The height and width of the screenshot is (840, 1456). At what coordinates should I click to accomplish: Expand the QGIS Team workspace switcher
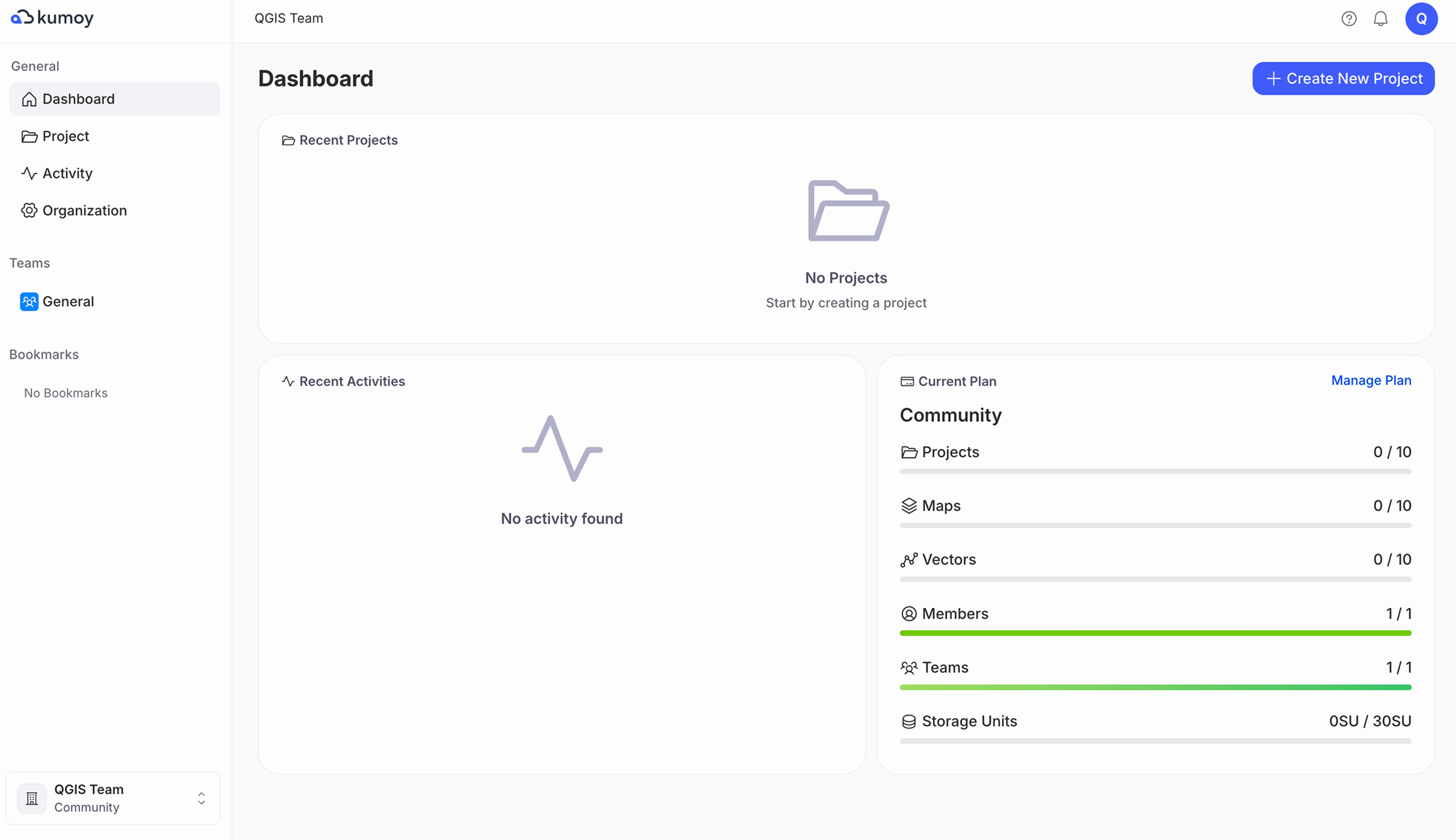pyautogui.click(x=201, y=798)
